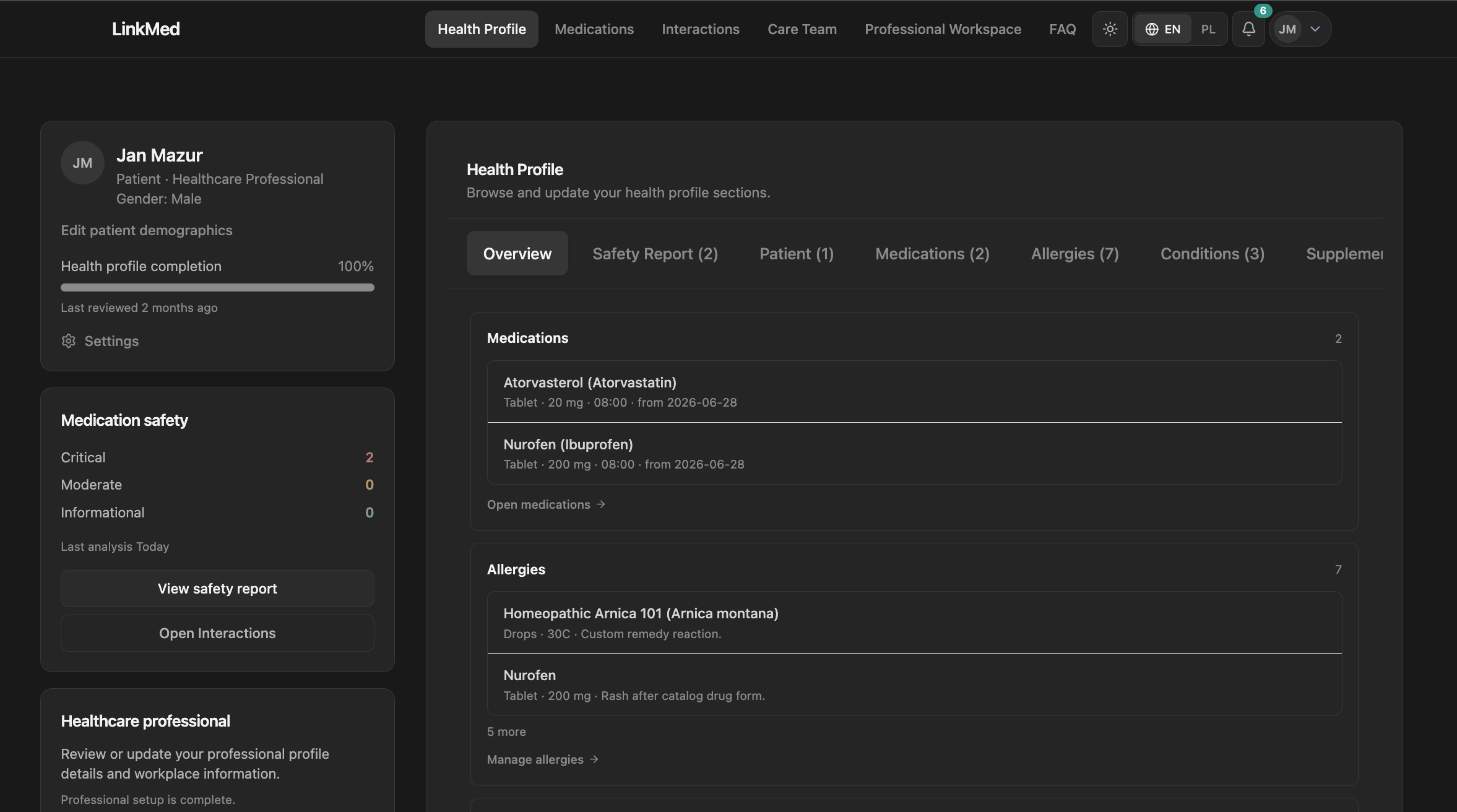
Task: Switch to Allergies (7) tab
Action: tap(1074, 253)
